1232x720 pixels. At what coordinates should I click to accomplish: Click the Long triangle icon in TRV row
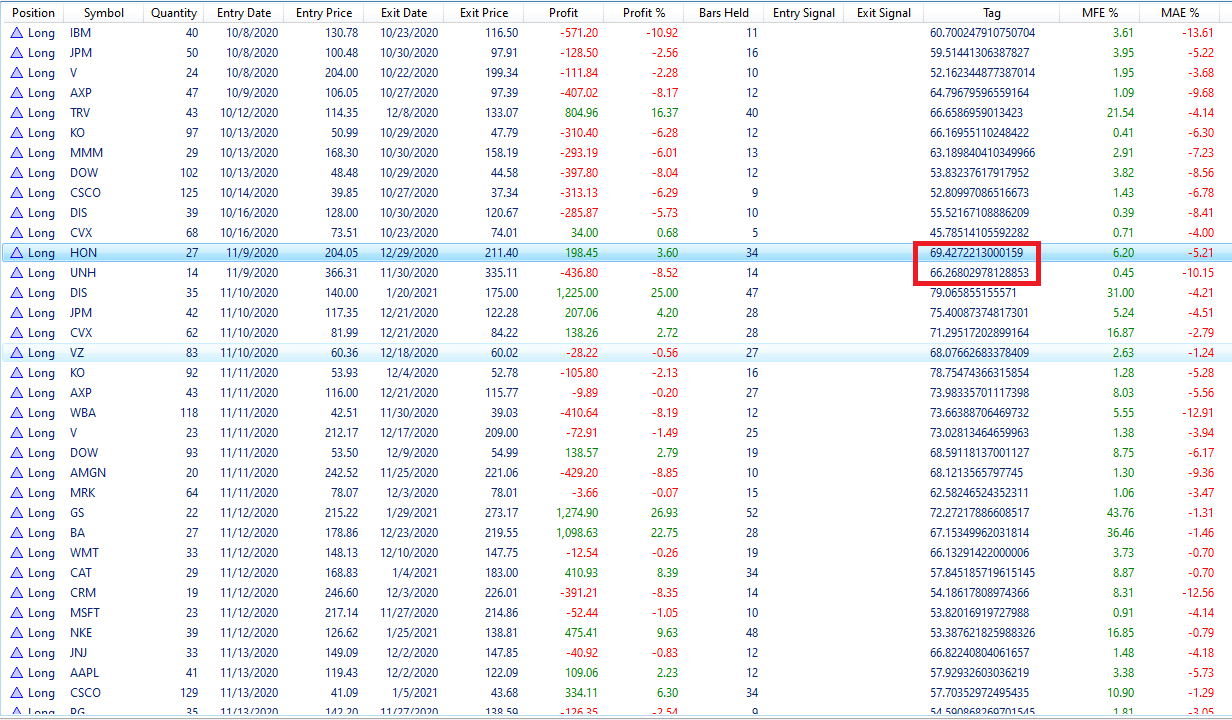pyautogui.click(x=16, y=113)
